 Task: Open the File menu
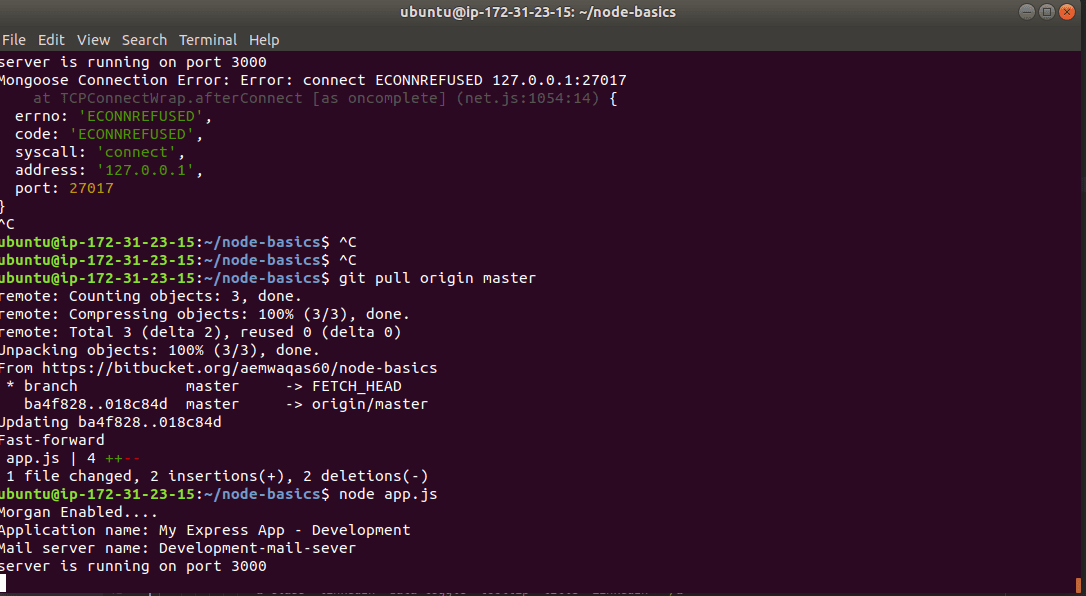[14, 40]
